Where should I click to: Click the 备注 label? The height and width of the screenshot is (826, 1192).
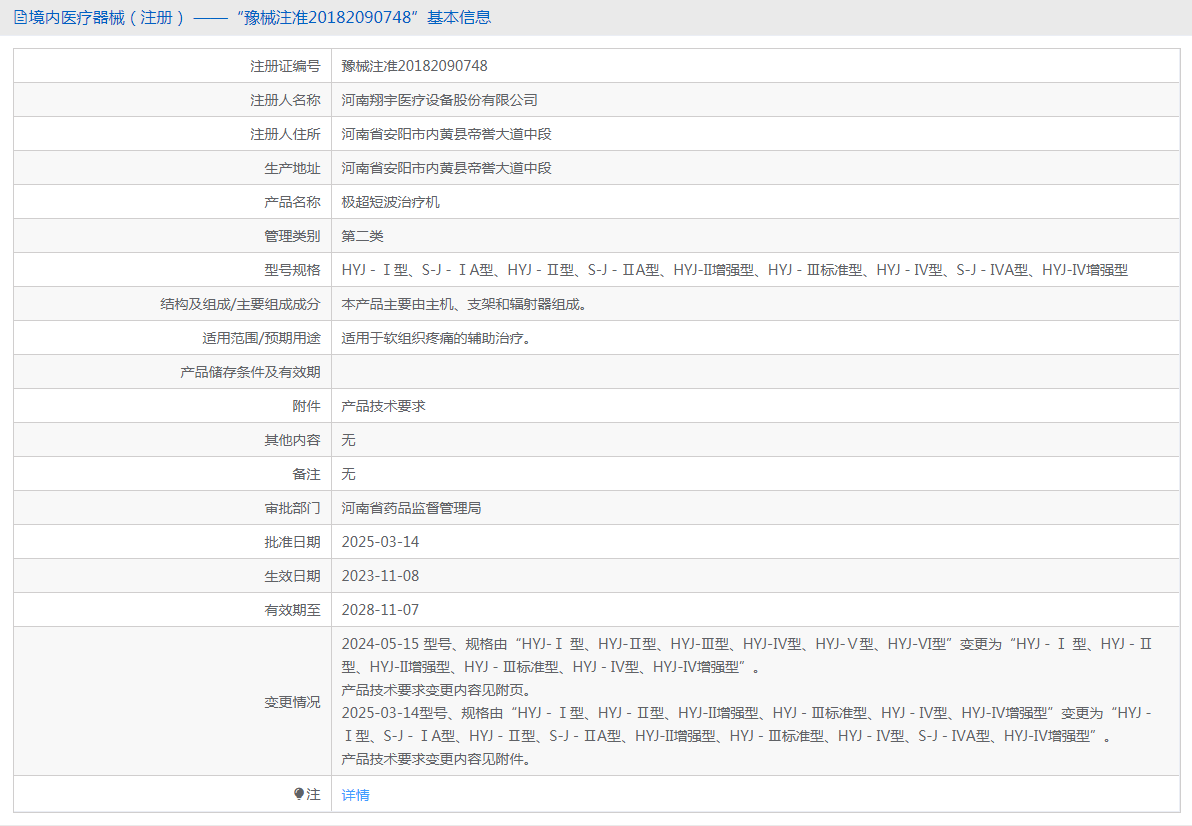tap(306, 474)
